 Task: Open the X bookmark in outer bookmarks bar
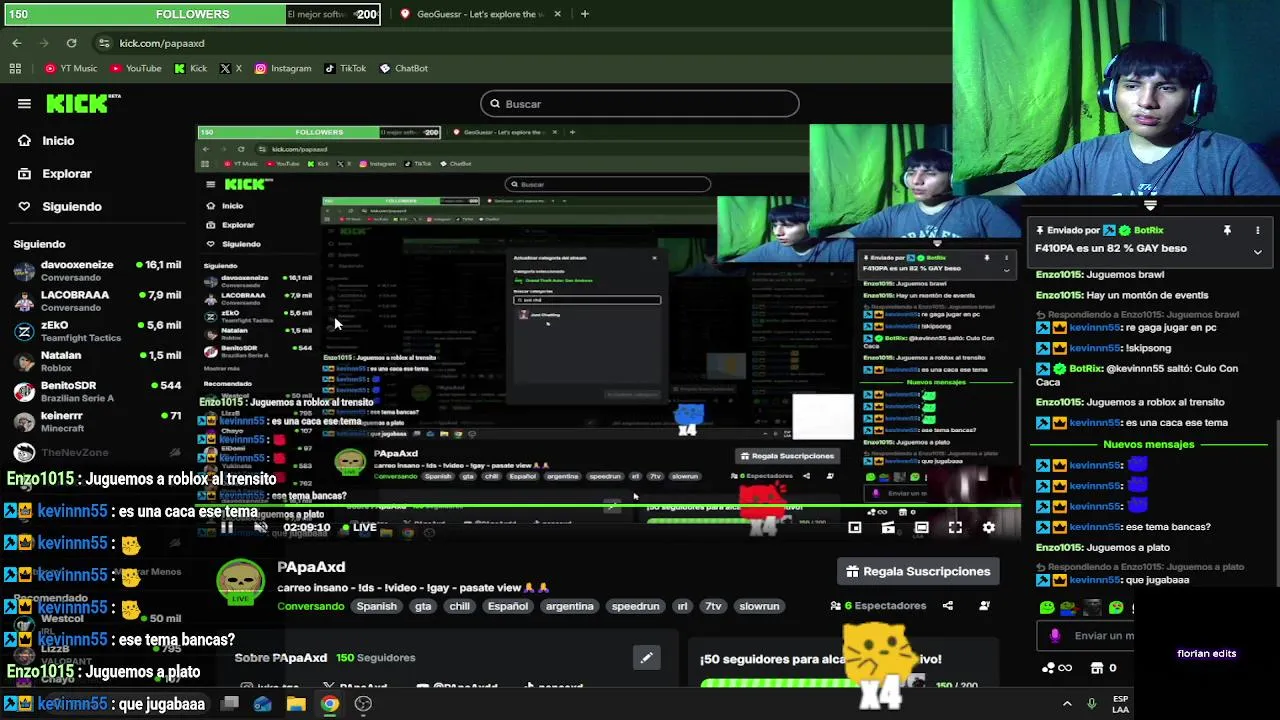(x=231, y=68)
